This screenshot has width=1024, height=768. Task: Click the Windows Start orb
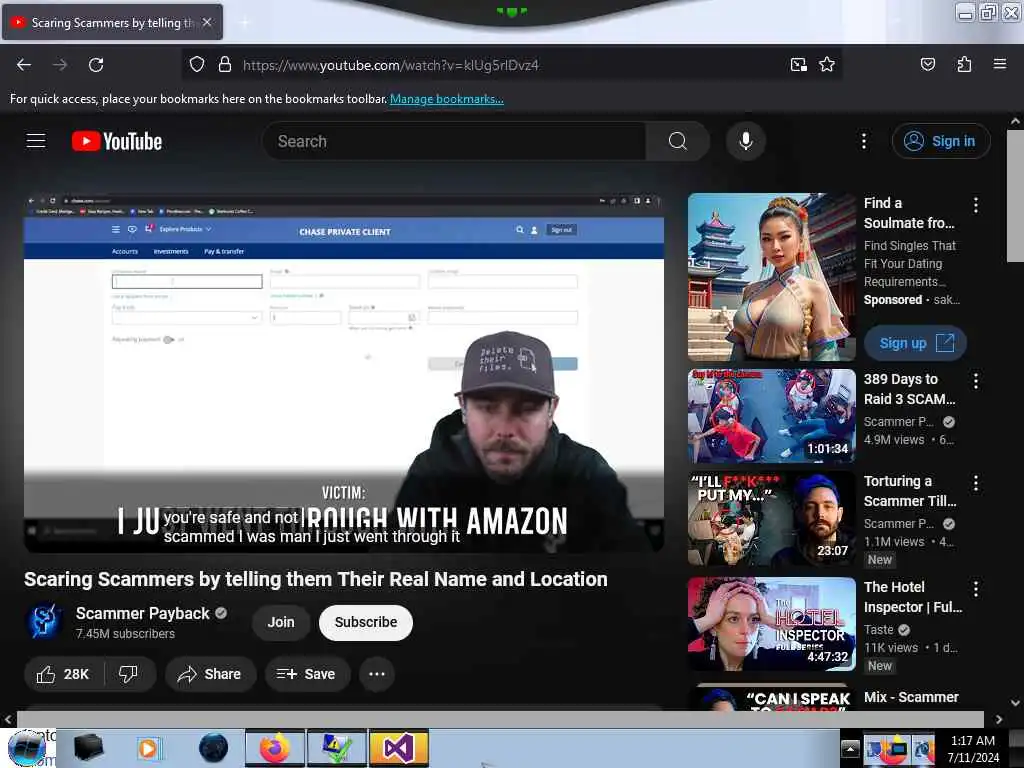pyautogui.click(x=27, y=748)
